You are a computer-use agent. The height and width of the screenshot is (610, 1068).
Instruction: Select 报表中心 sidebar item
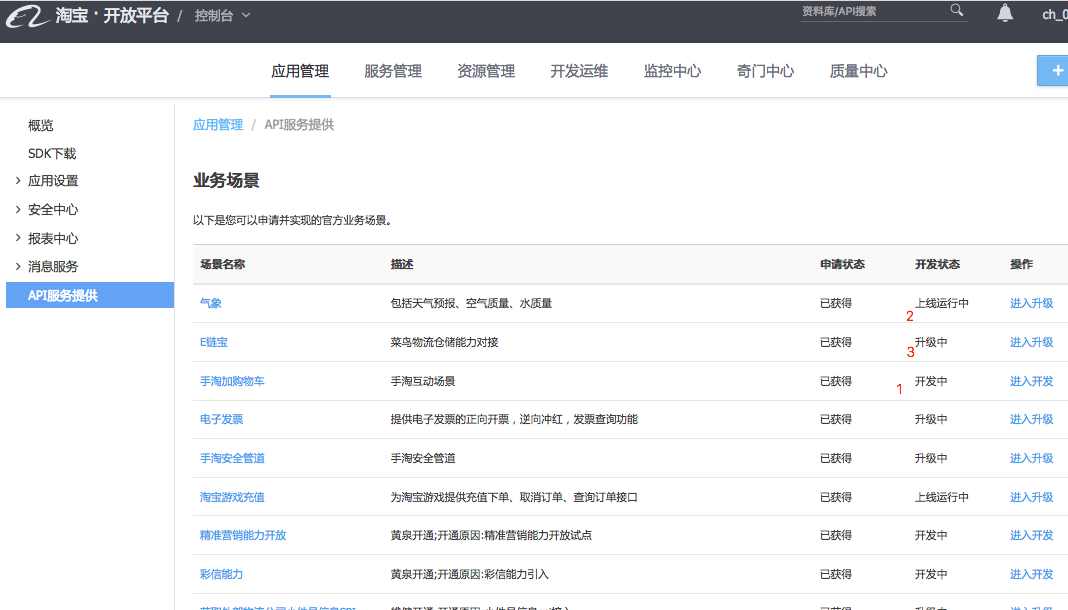point(53,238)
